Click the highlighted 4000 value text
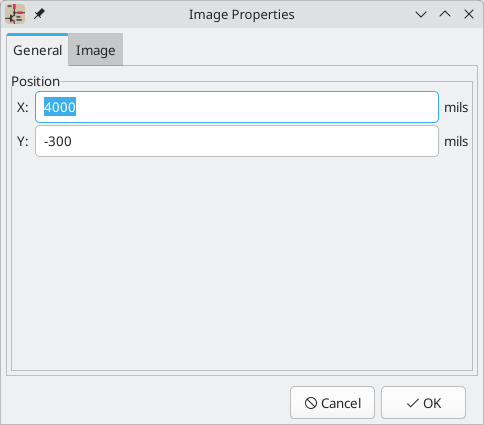This screenshot has width=484, height=425. coord(60,107)
